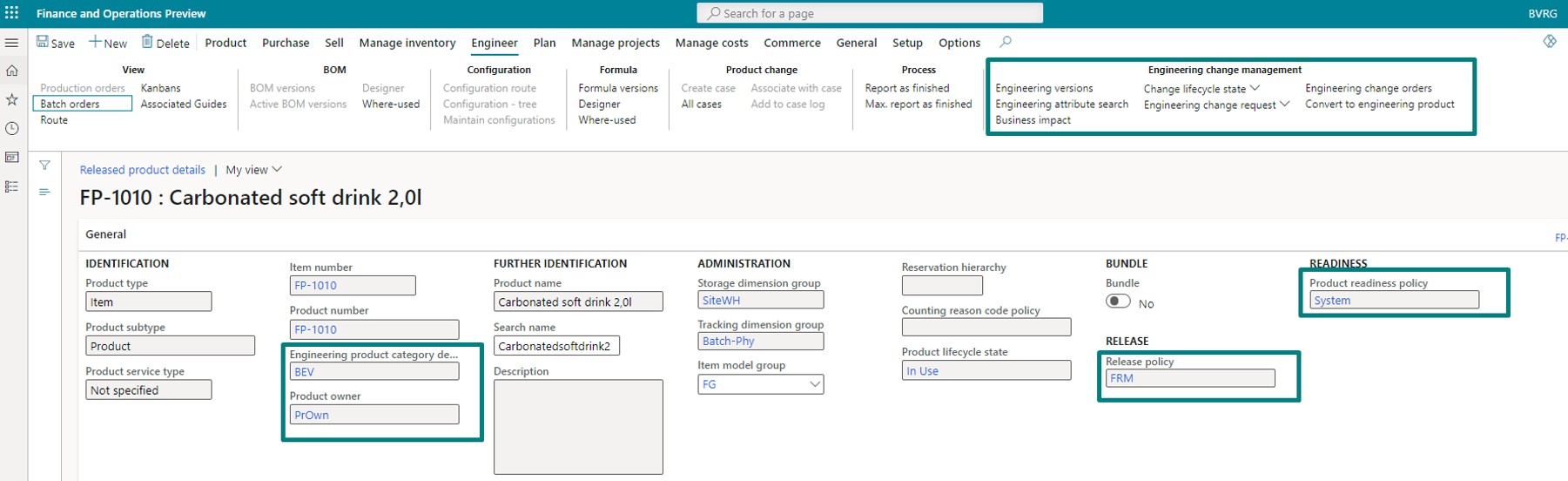Open the Manage inventory tab
Image resolution: width=1568 pixels, height=481 pixels.
[407, 43]
